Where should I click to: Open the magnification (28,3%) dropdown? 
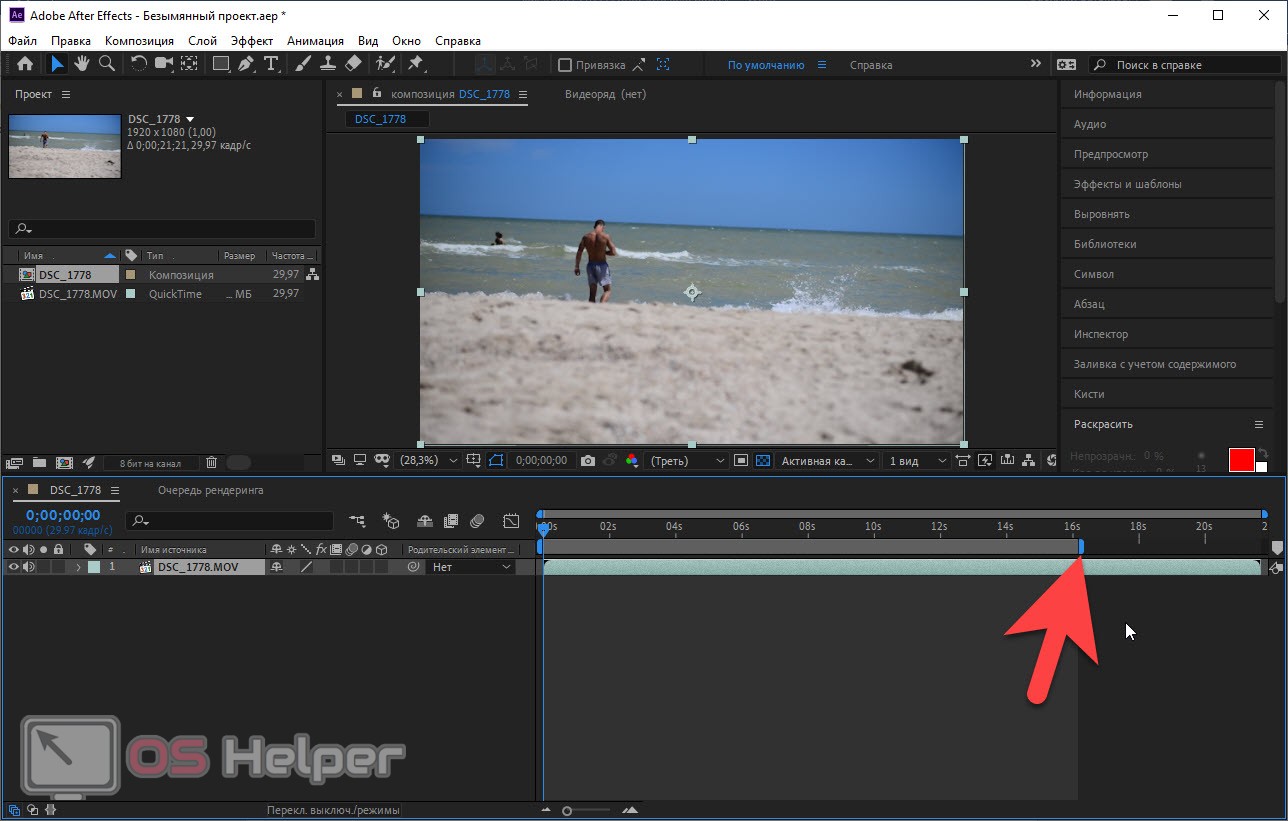(429, 460)
